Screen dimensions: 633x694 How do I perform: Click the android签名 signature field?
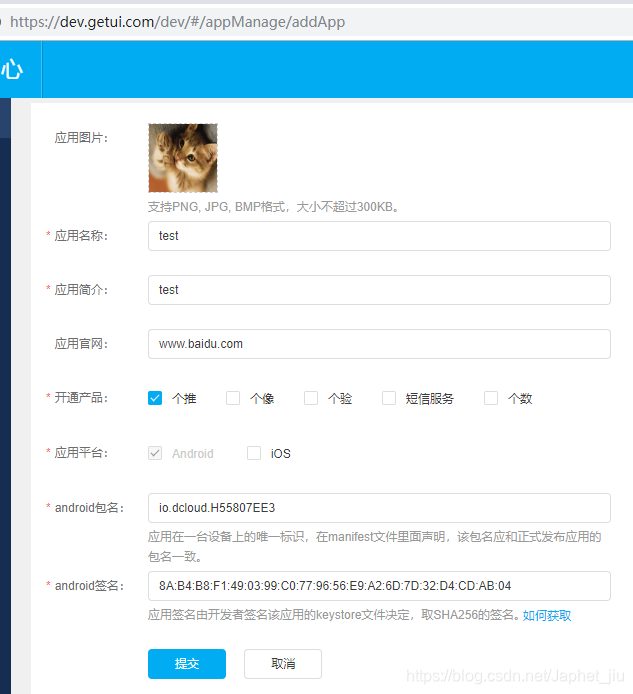[379, 586]
